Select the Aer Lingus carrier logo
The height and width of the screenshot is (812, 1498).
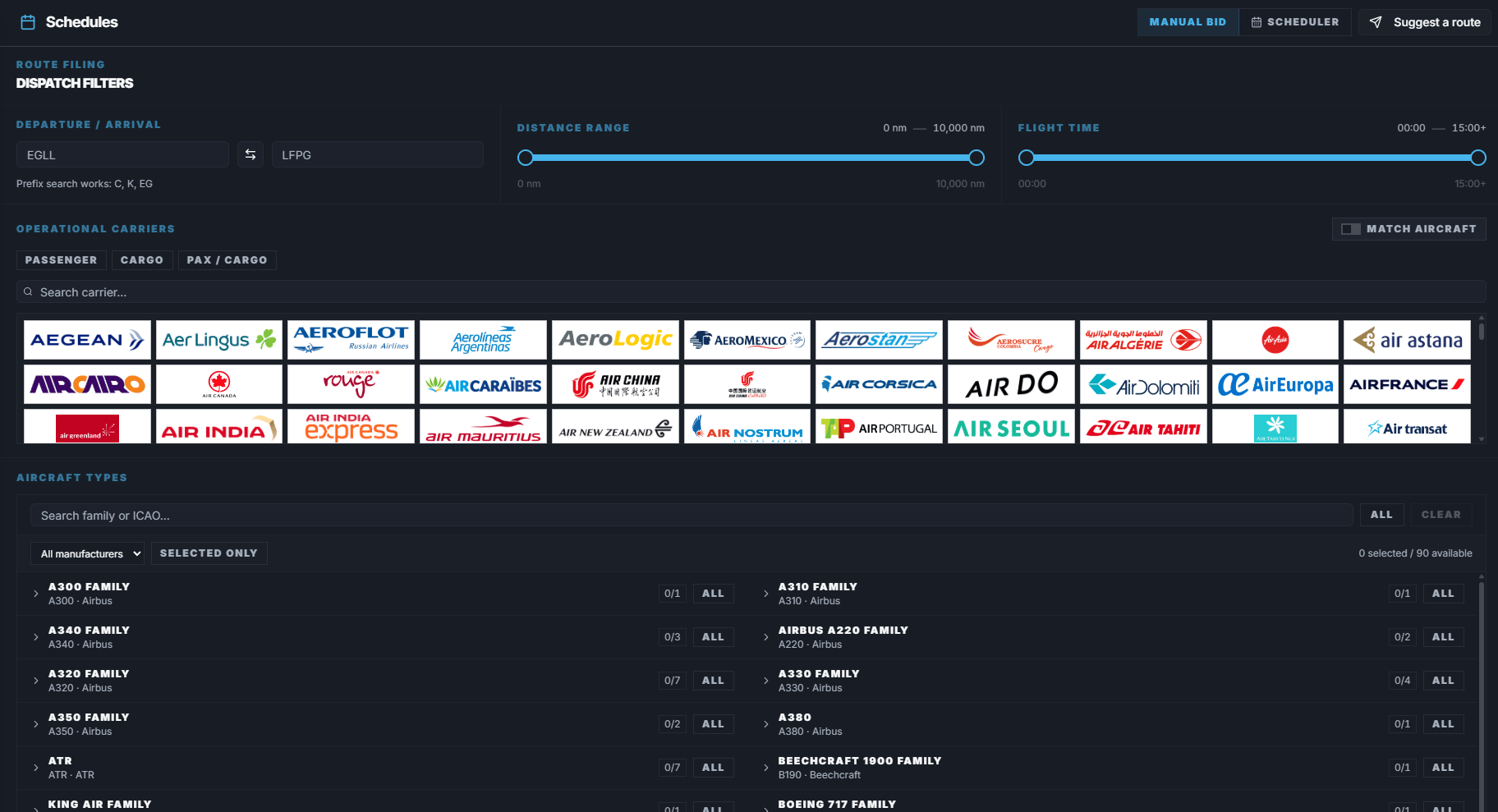click(219, 340)
